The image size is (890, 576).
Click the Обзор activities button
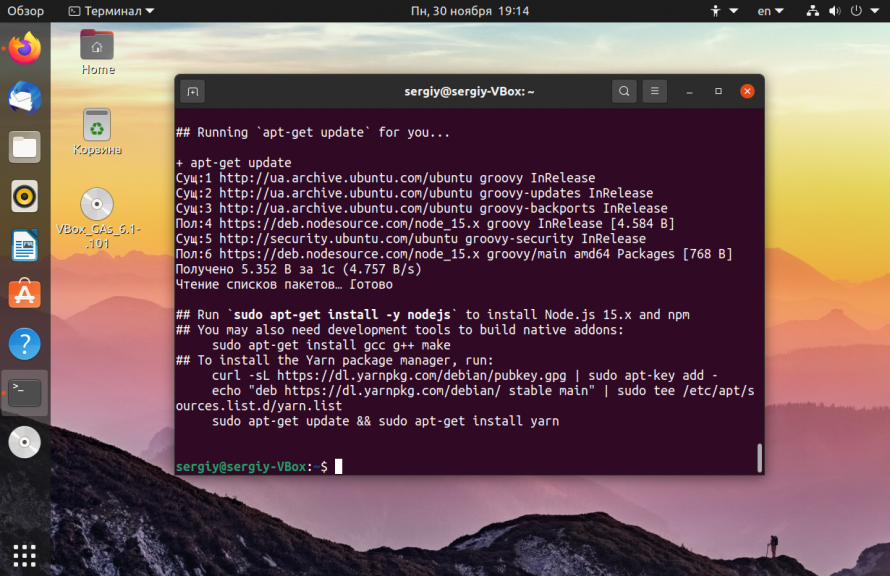click(x=26, y=11)
